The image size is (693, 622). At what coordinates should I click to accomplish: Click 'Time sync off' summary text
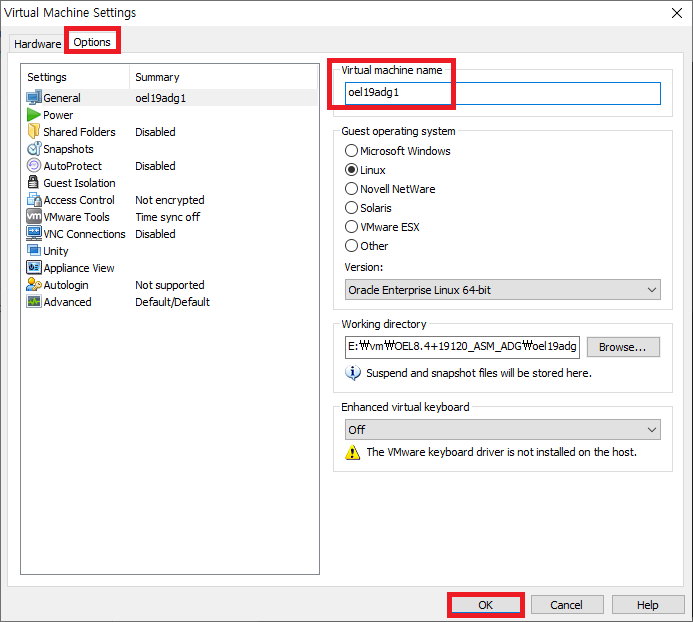pos(168,217)
